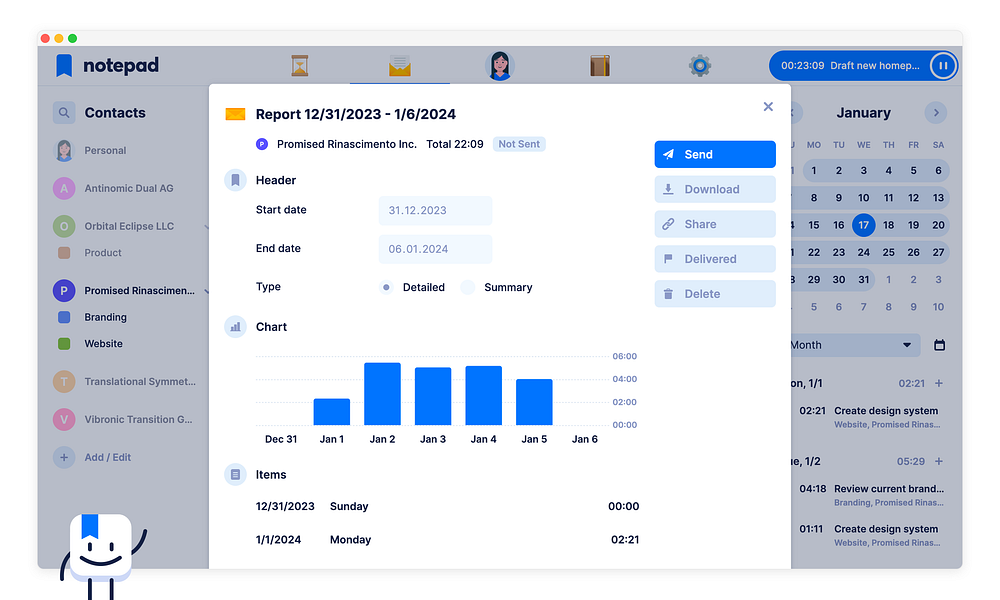Click the End date field
The image size is (1000, 600).
436,249
